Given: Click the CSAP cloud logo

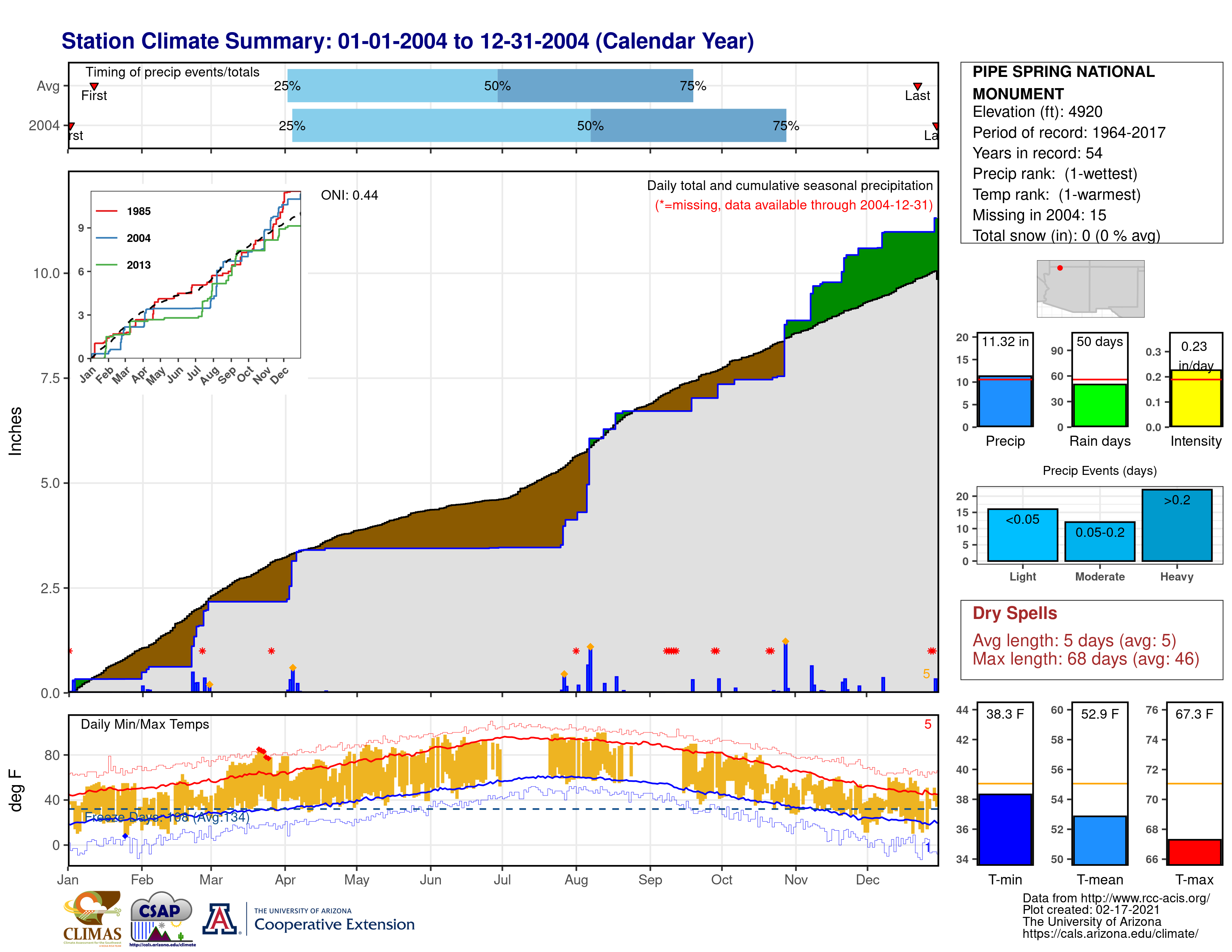Looking at the screenshot, I should (x=162, y=918).
